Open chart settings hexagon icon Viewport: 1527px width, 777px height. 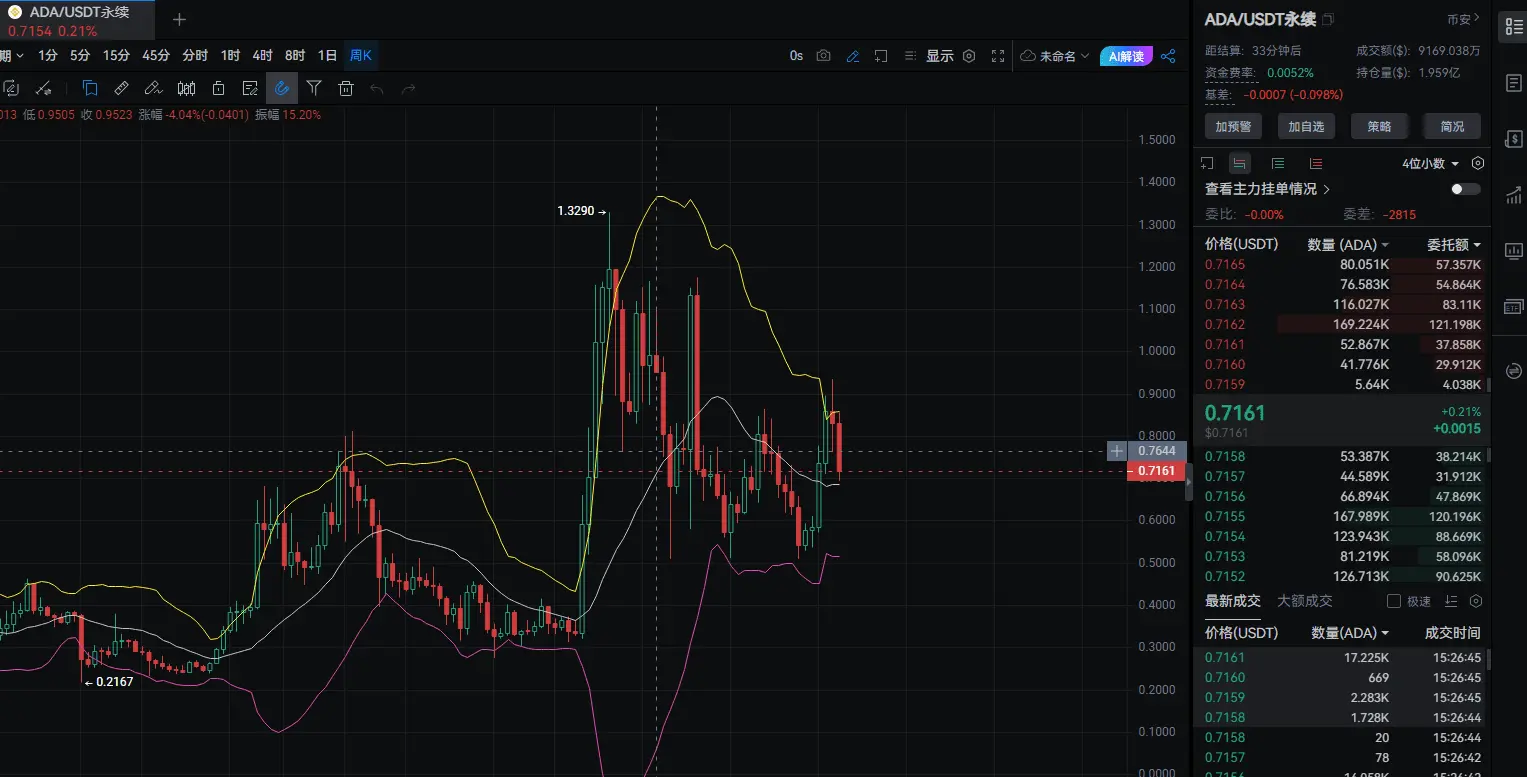point(969,56)
